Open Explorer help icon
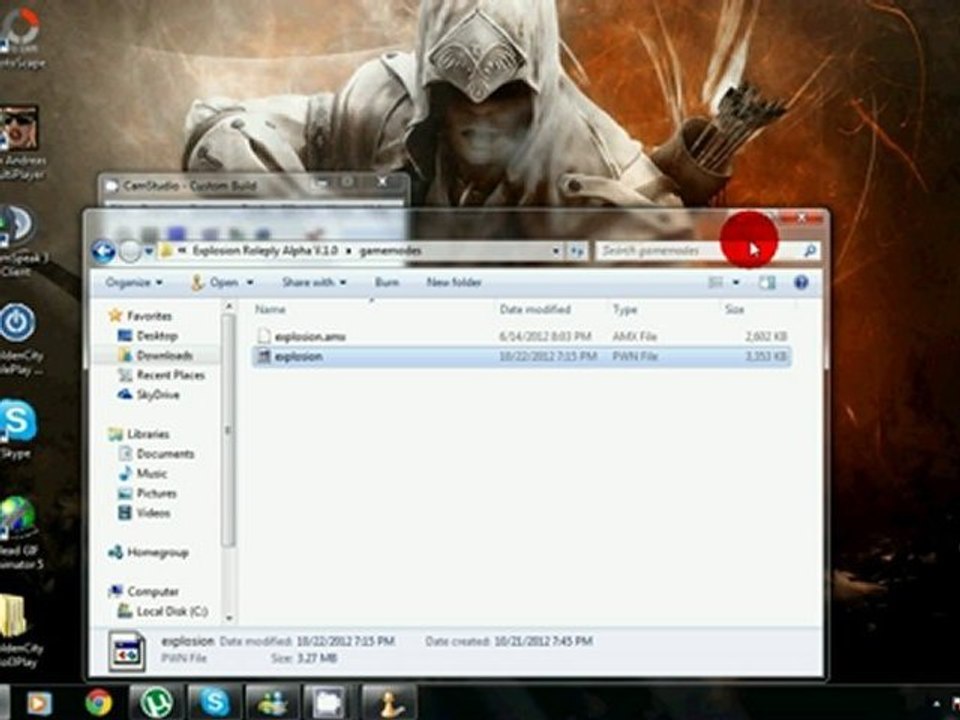 [x=801, y=282]
